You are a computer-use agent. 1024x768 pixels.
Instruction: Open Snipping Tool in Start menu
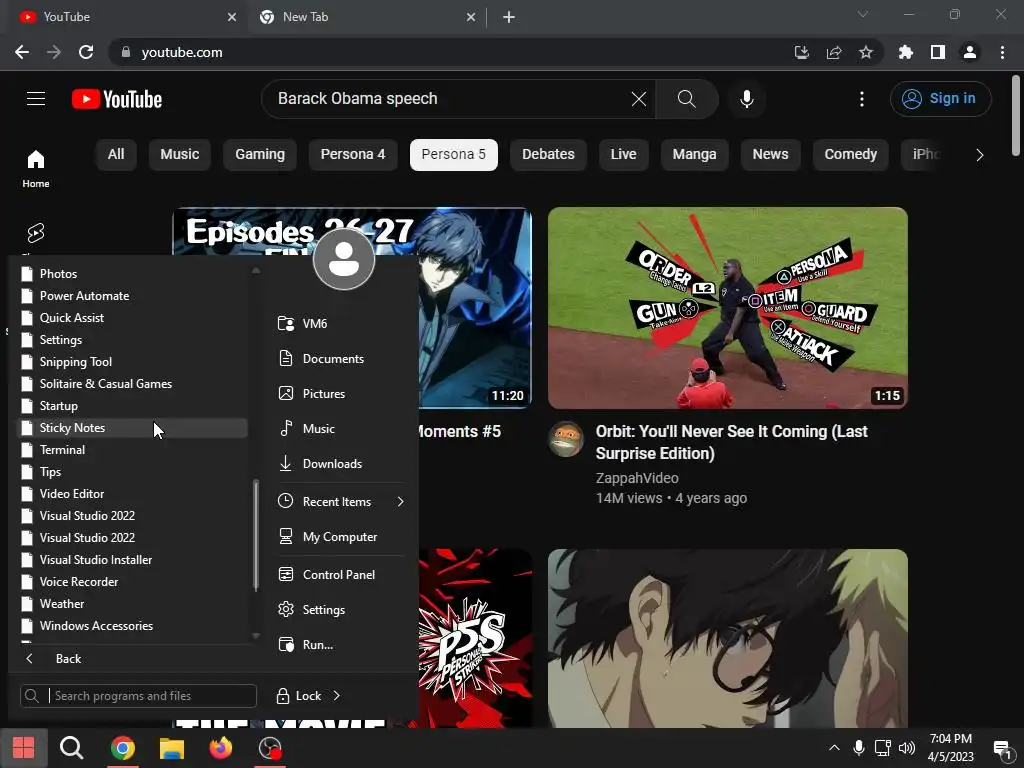pyautogui.click(x=131, y=362)
